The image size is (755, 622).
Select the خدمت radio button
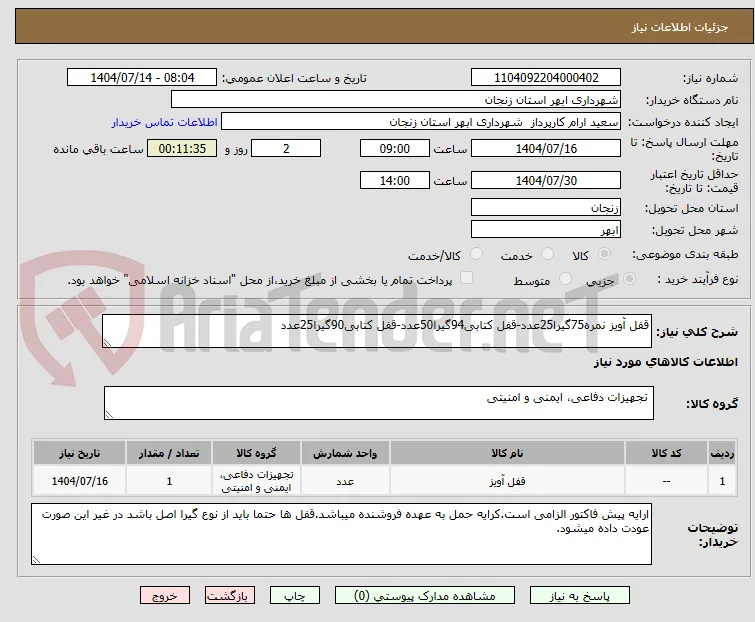point(547,253)
